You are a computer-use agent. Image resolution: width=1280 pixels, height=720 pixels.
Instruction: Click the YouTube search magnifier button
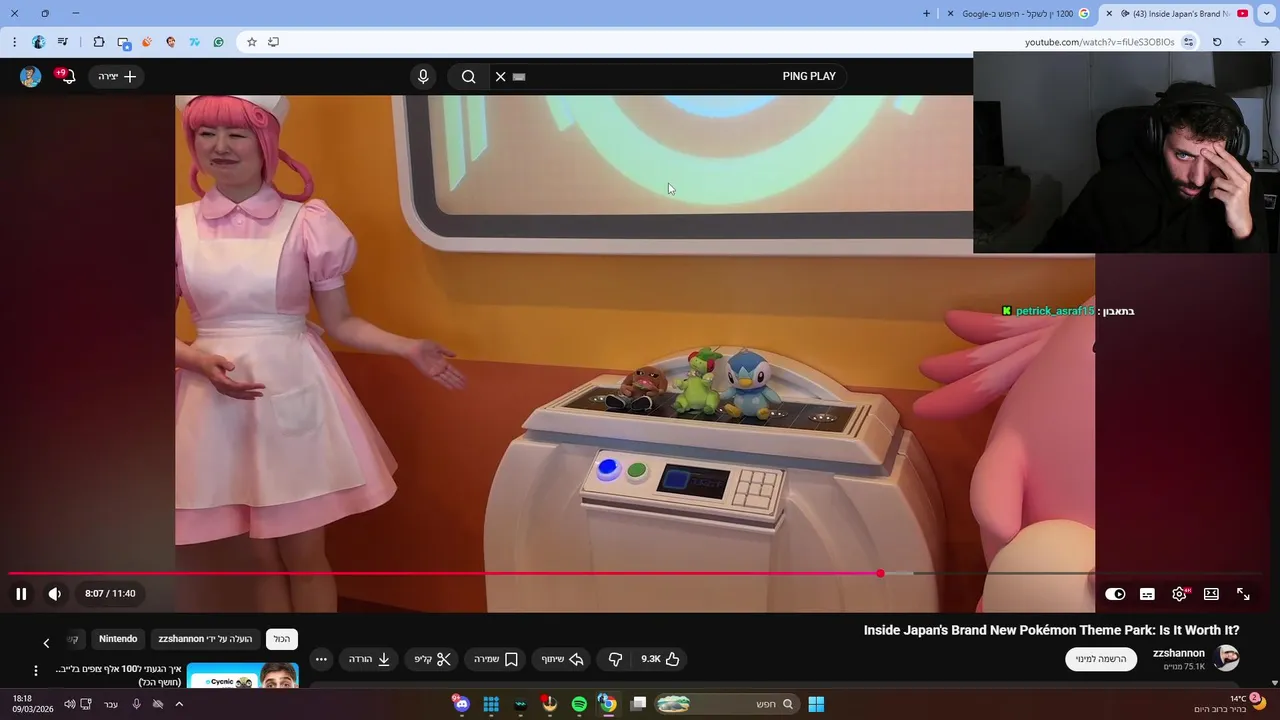(x=468, y=77)
